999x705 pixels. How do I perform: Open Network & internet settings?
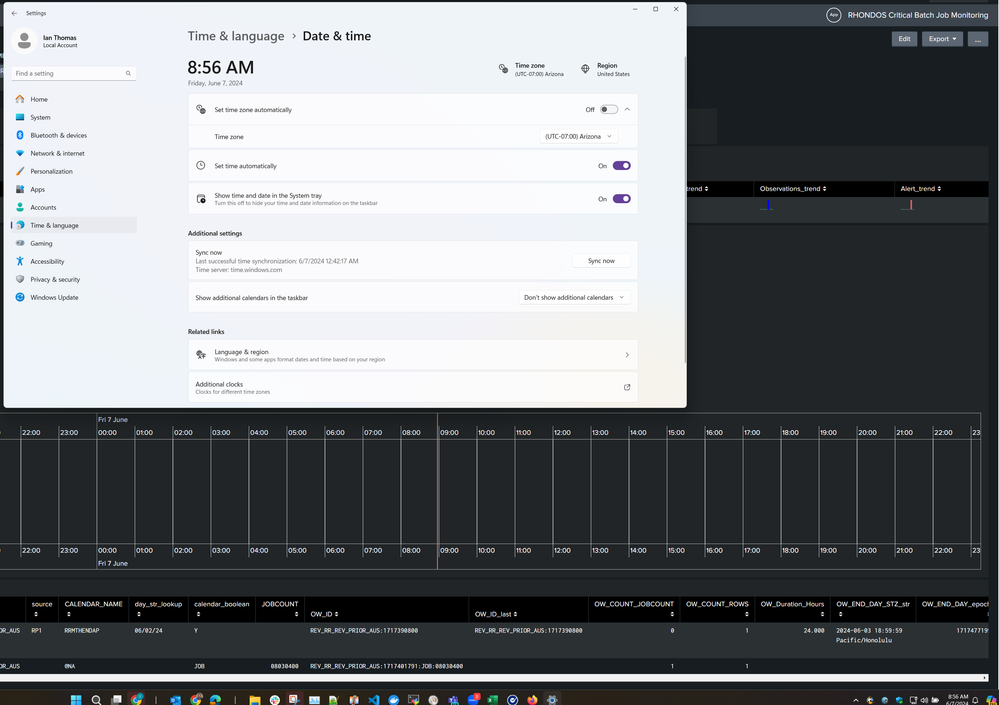[x=57, y=153]
